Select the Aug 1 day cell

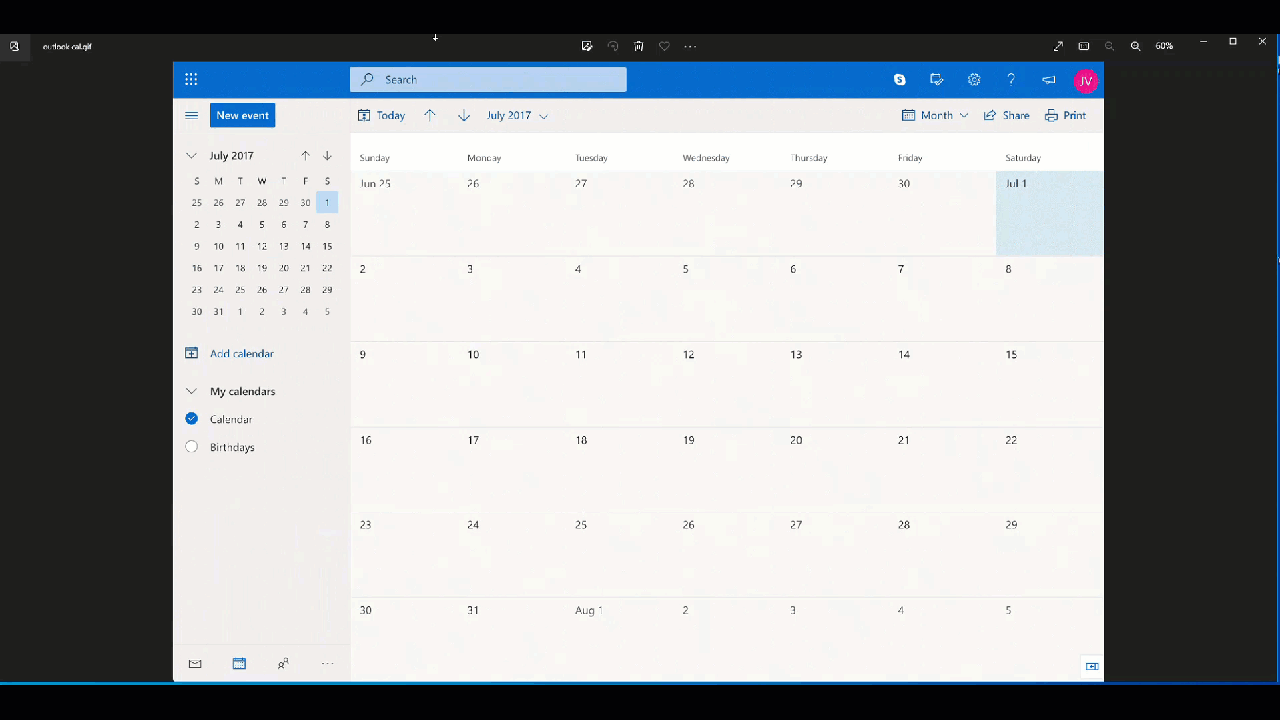coord(620,639)
